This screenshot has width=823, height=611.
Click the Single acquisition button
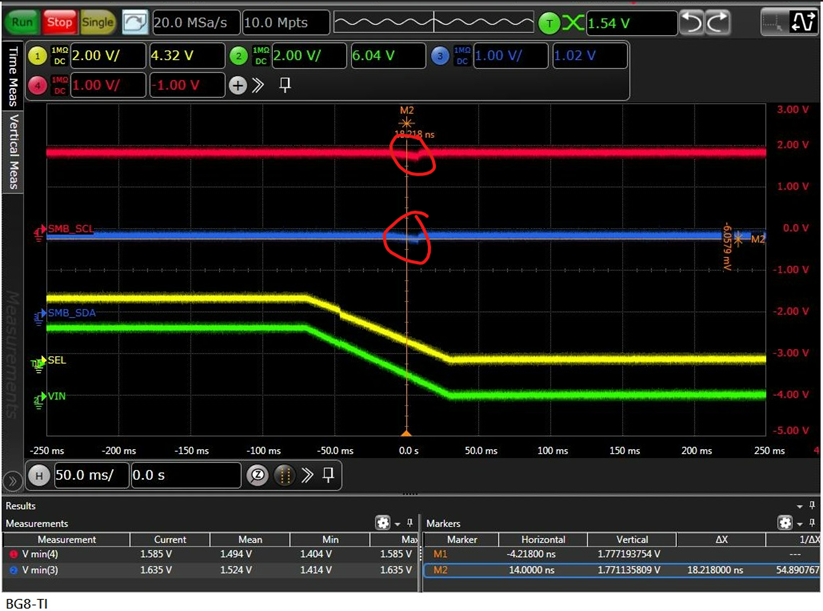(x=98, y=22)
